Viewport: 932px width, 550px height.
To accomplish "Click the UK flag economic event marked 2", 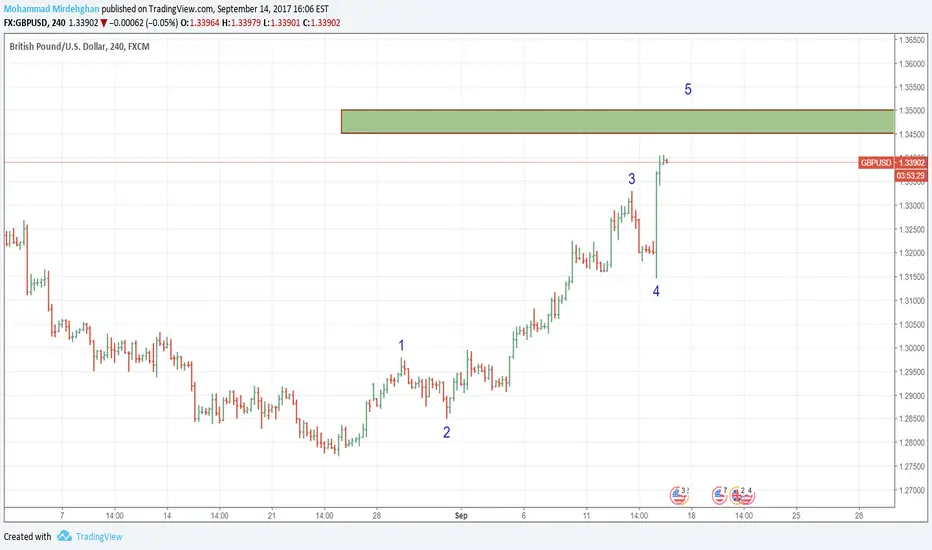I will coord(738,495).
